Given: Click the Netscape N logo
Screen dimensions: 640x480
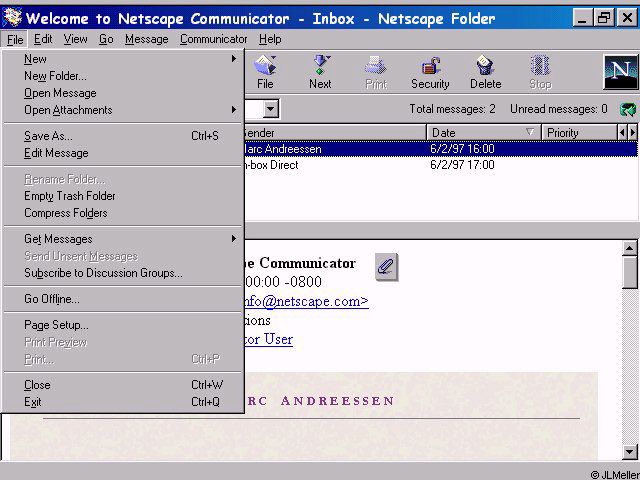Looking at the screenshot, I should 621,72.
